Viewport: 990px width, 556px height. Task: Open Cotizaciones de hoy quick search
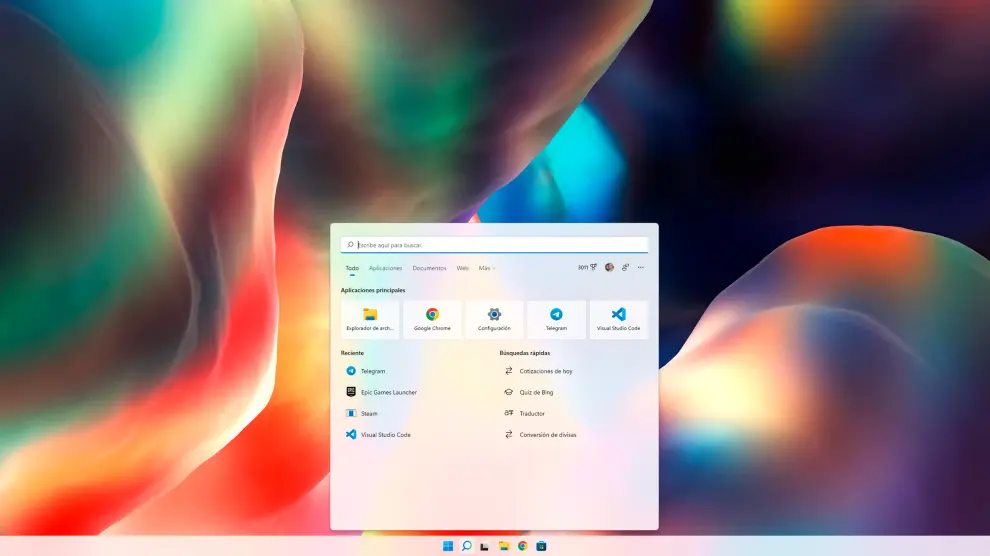click(545, 371)
